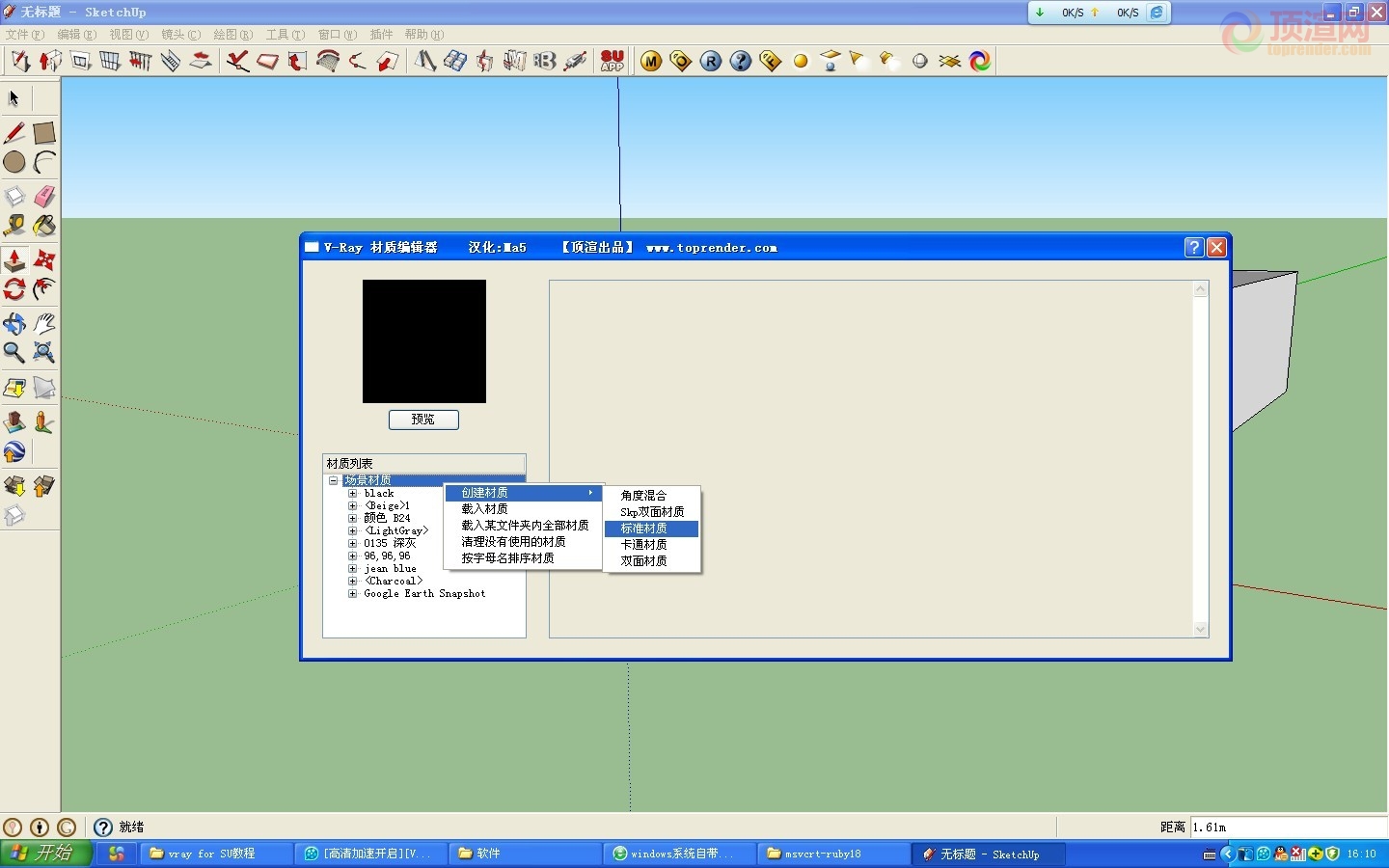
Task: Expand the Google Earth Snapshot node
Action: tap(352, 593)
